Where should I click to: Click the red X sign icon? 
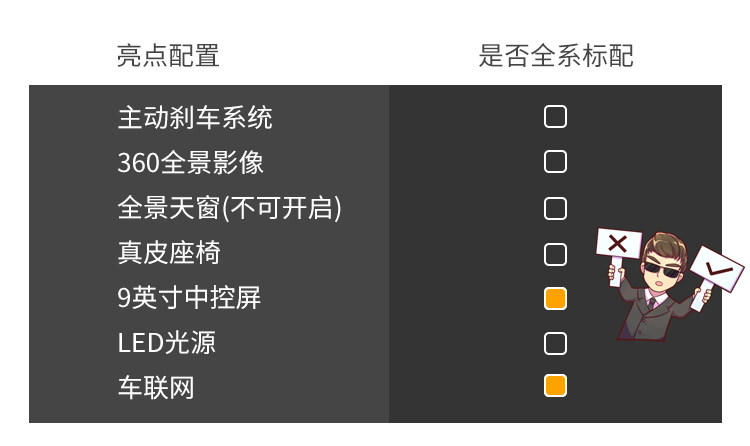point(618,244)
